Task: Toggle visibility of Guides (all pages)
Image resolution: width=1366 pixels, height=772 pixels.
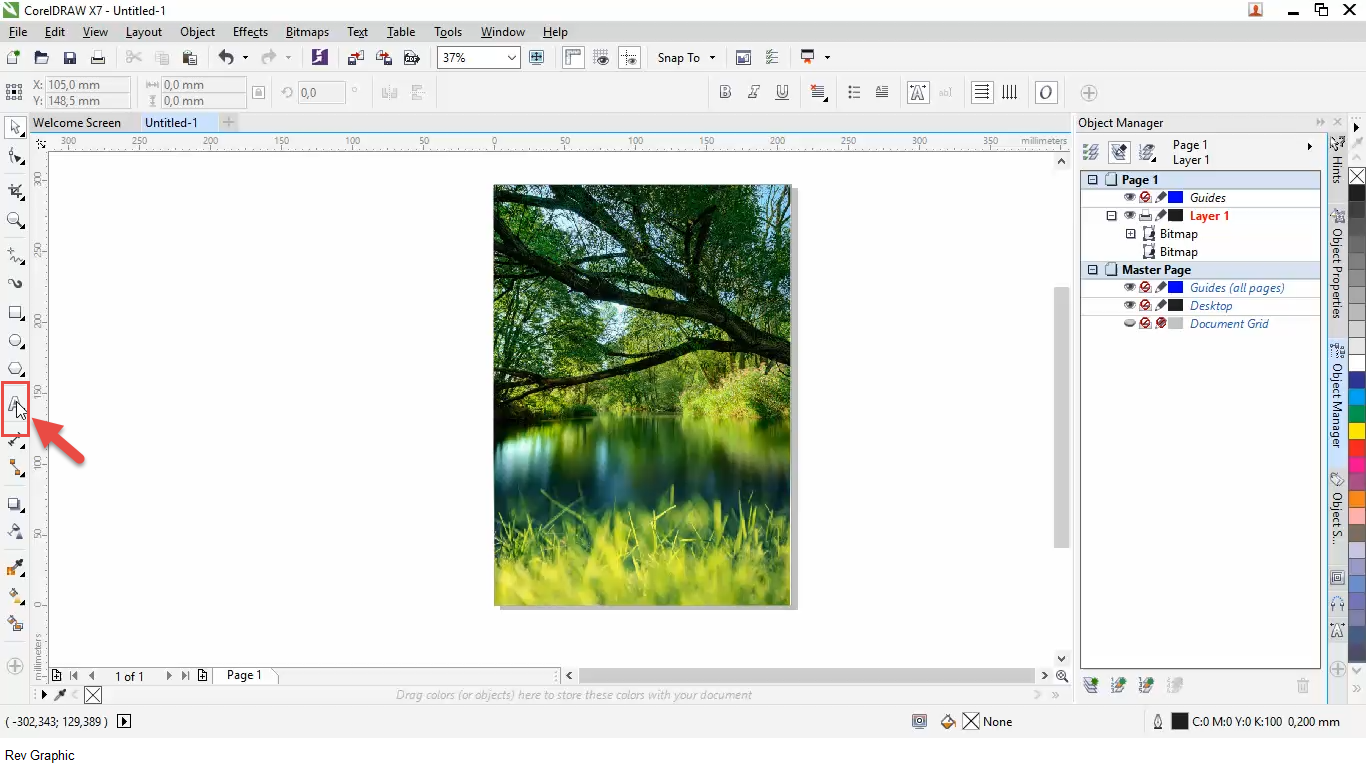Action: (1130, 288)
